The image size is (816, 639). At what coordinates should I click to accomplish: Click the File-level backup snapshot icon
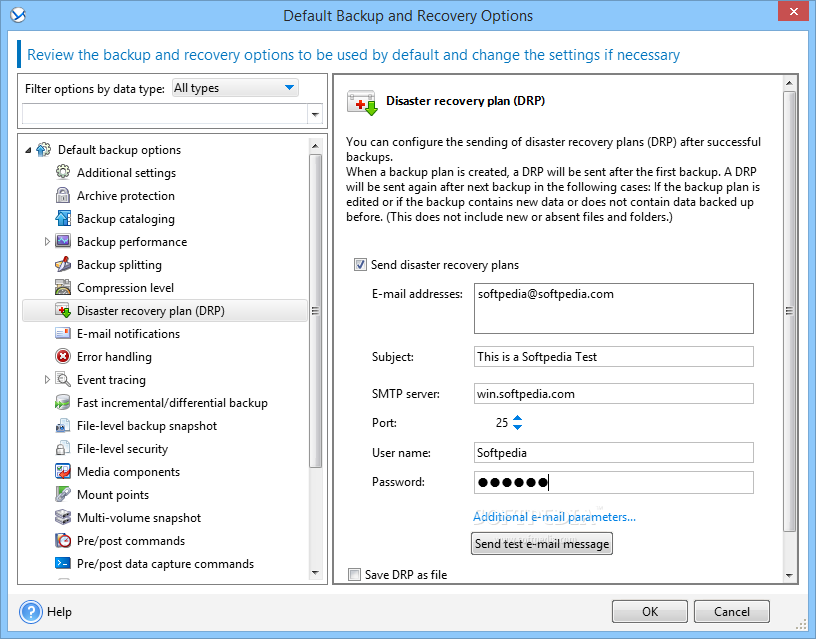tap(63, 425)
